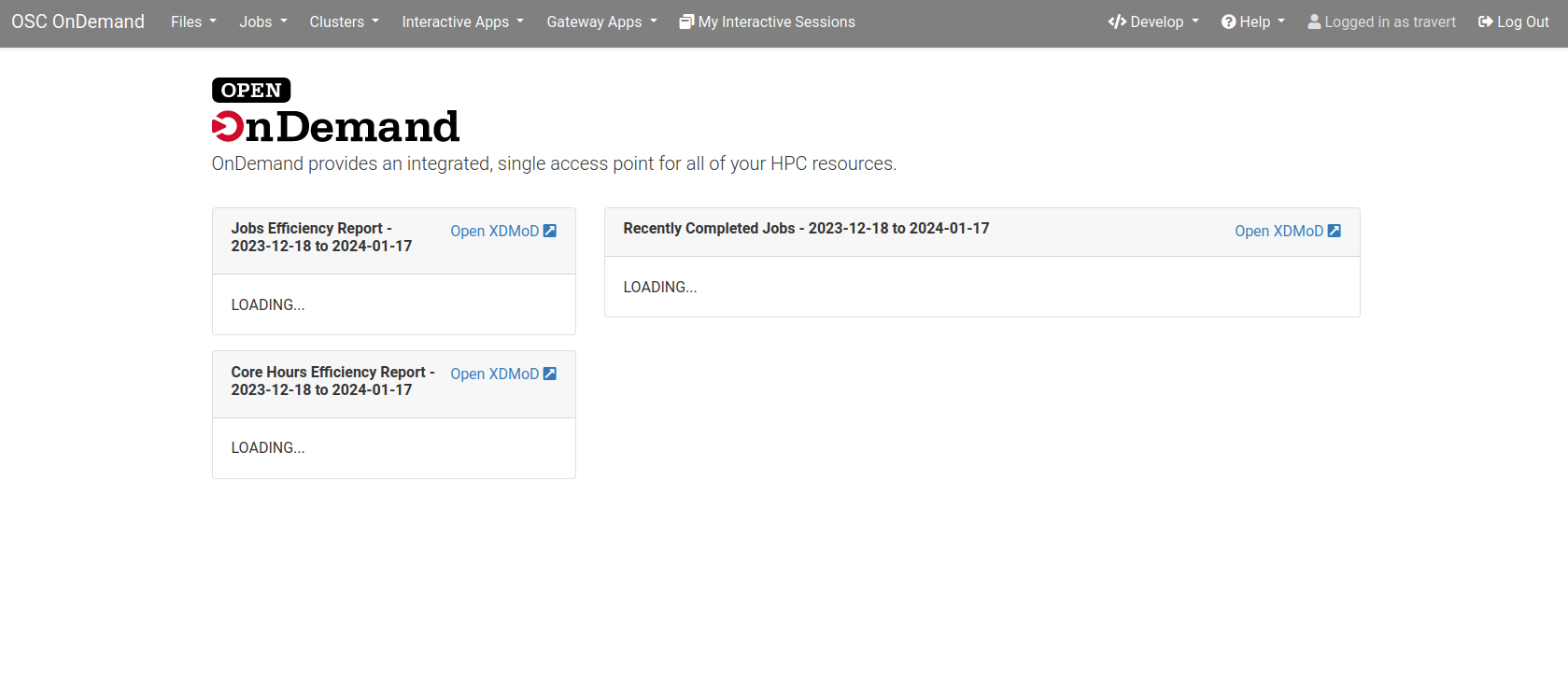
Task: Click the Help question mark icon
Action: (x=1228, y=21)
